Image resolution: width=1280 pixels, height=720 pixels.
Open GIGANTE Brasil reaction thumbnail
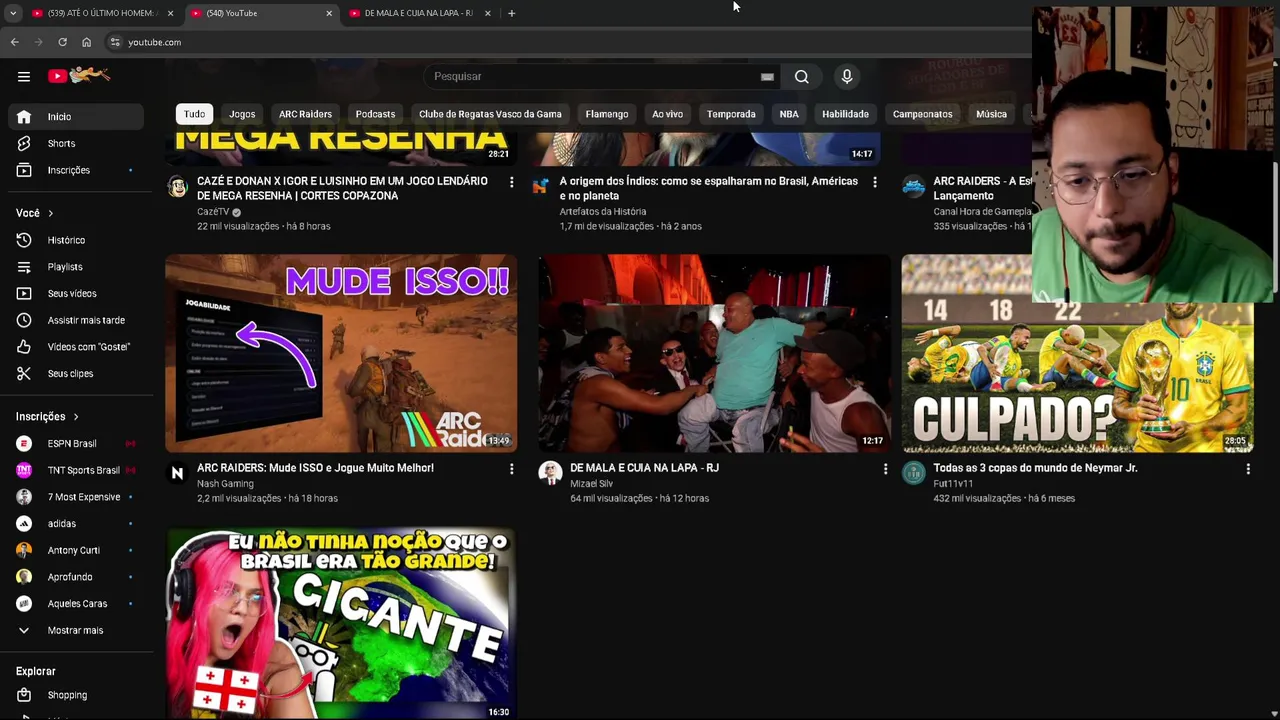point(341,623)
